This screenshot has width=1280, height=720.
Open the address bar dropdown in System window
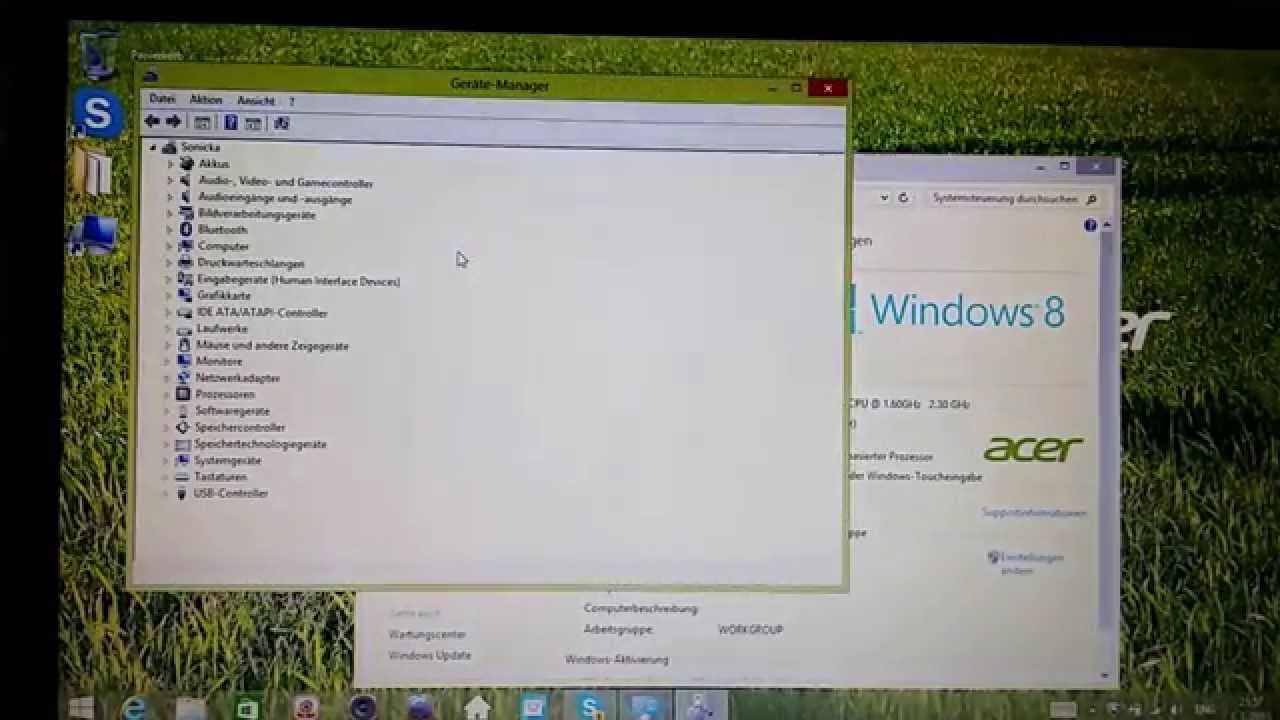pos(884,198)
